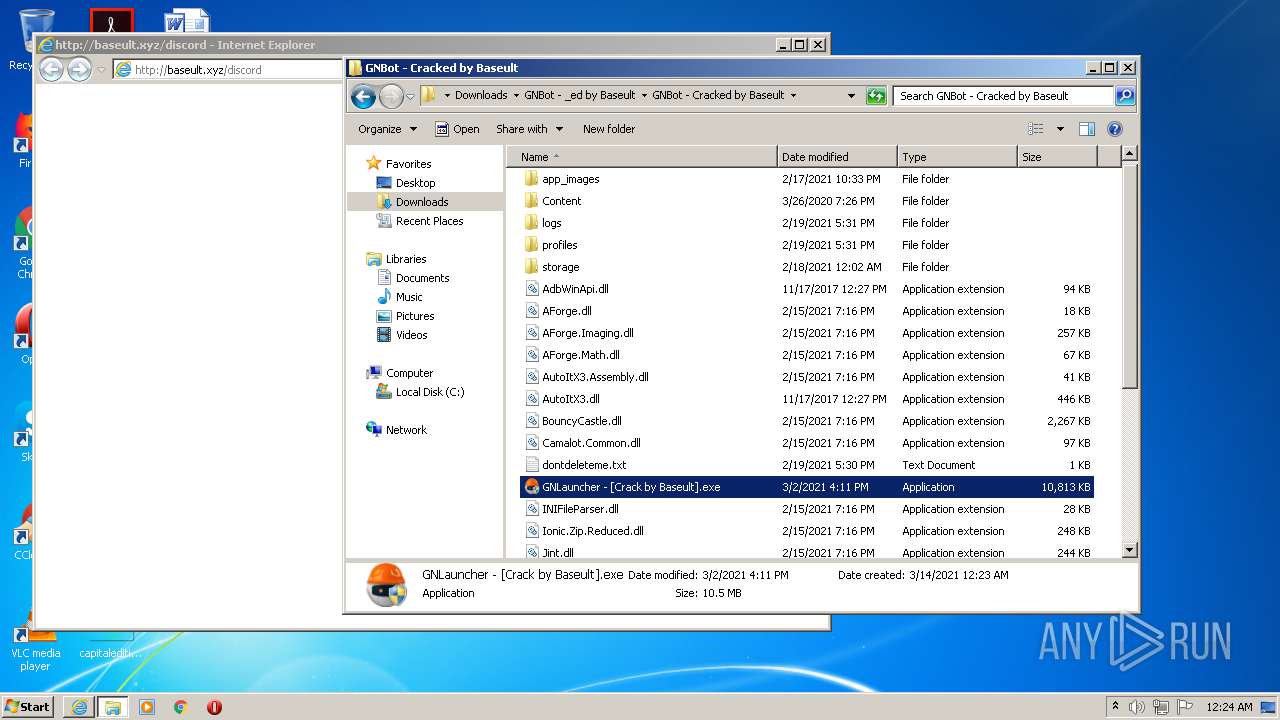
Task: Click the vertical scrollbar thumb
Action: [1129, 277]
